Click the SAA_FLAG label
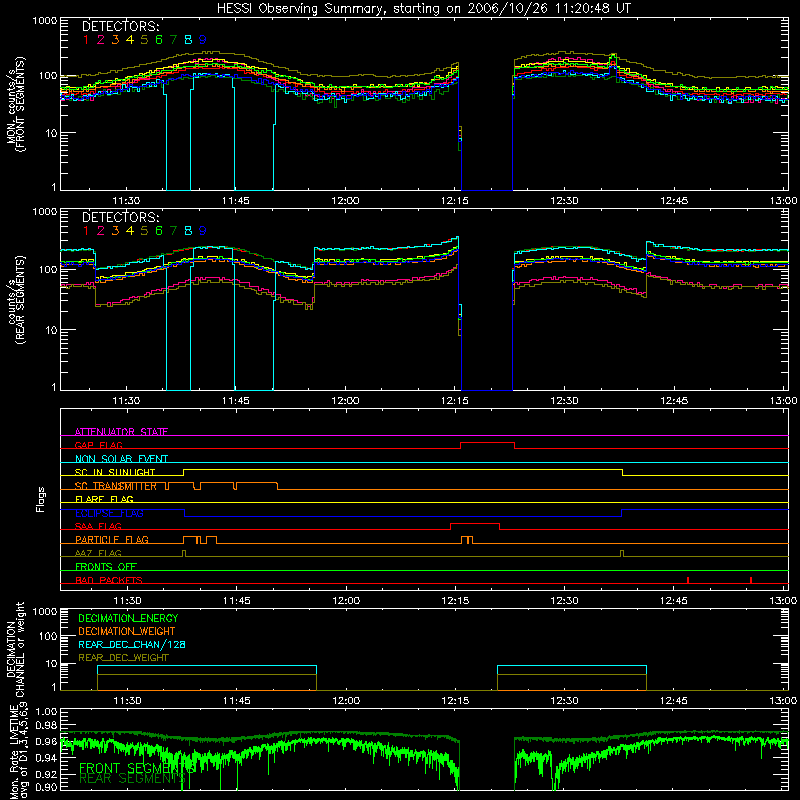This screenshot has width=800, height=800. pyautogui.click(x=98, y=526)
